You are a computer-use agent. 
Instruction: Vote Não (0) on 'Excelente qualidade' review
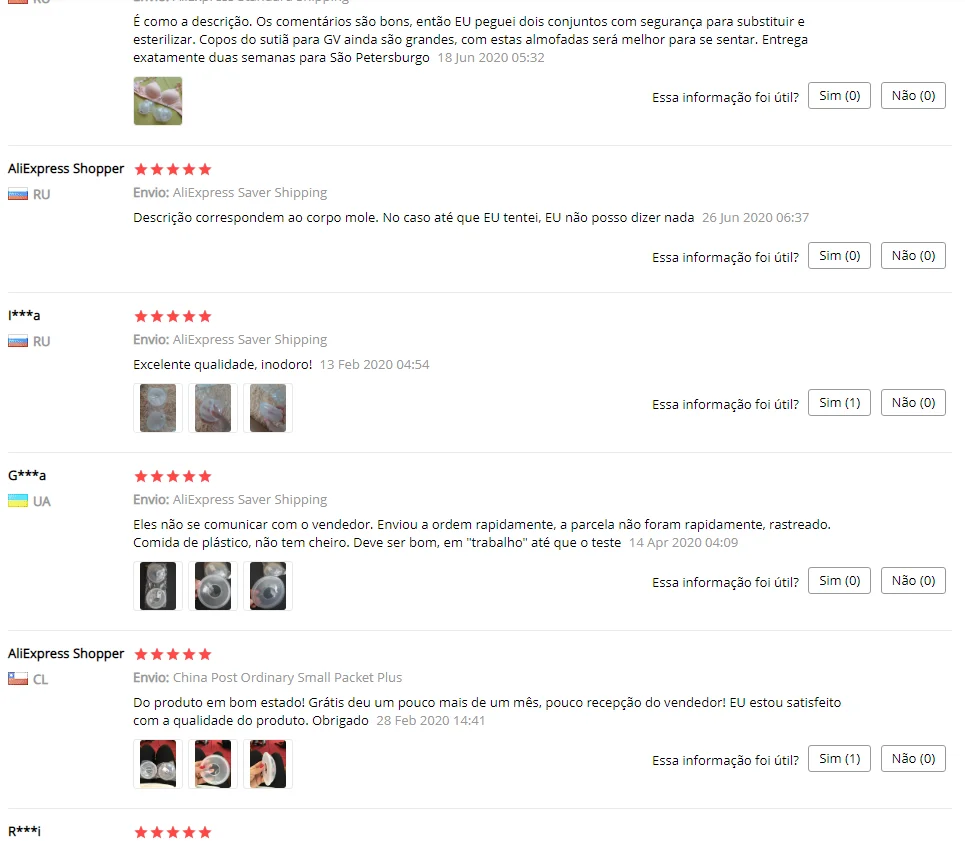pyautogui.click(x=913, y=402)
